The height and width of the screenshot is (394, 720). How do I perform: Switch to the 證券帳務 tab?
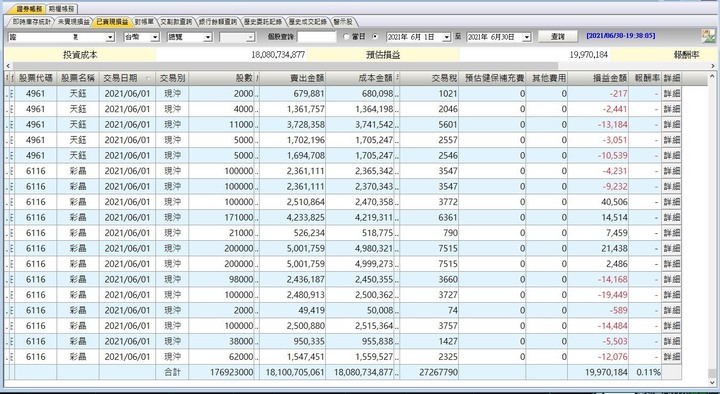29,9
